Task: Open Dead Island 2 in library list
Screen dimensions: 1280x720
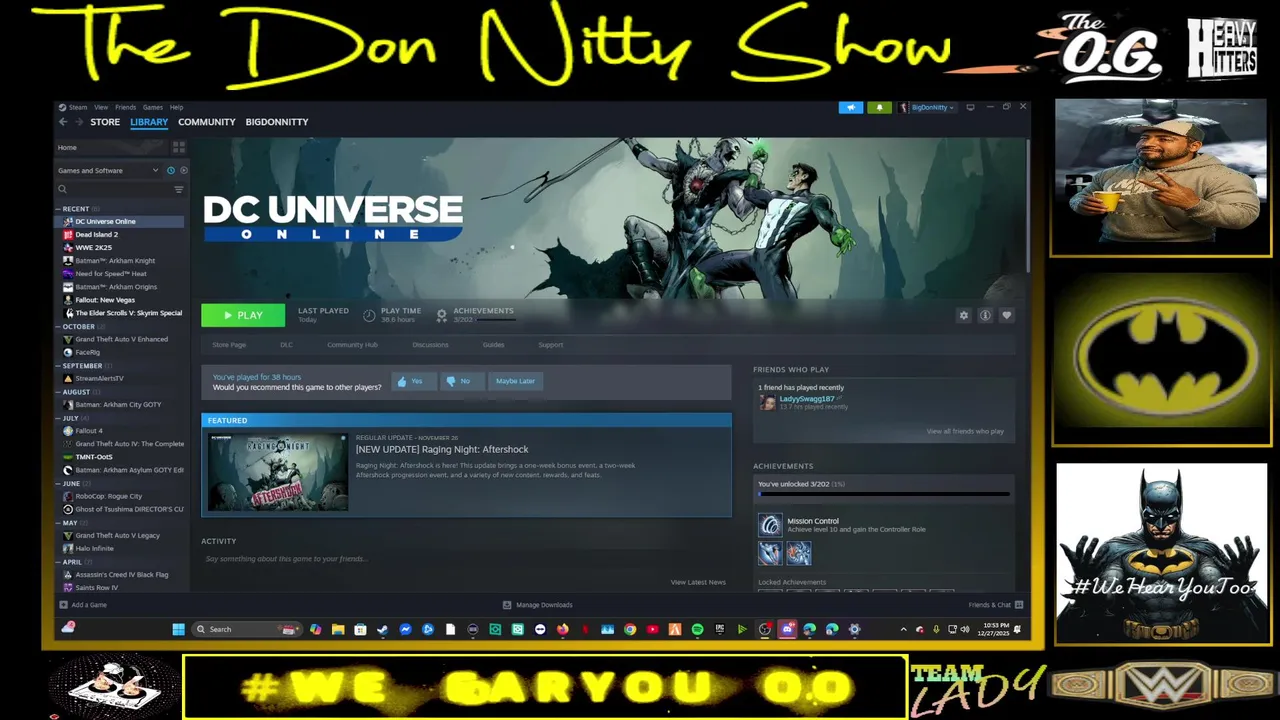Action: pos(96,234)
